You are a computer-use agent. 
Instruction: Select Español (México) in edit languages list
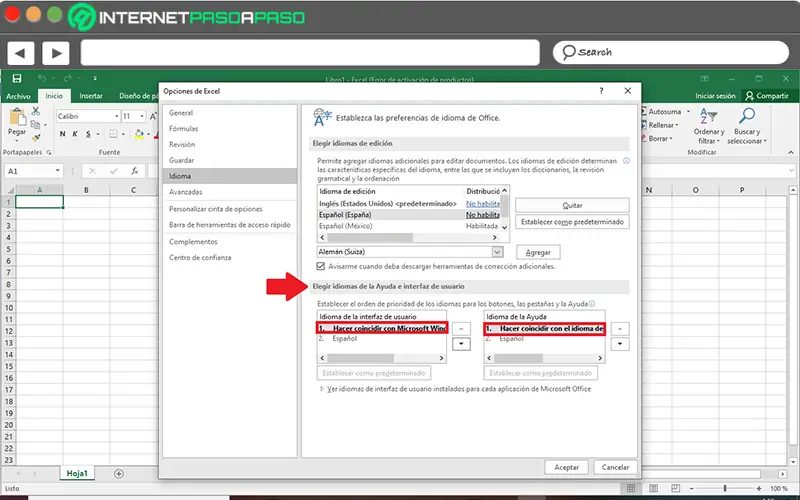[409, 226]
